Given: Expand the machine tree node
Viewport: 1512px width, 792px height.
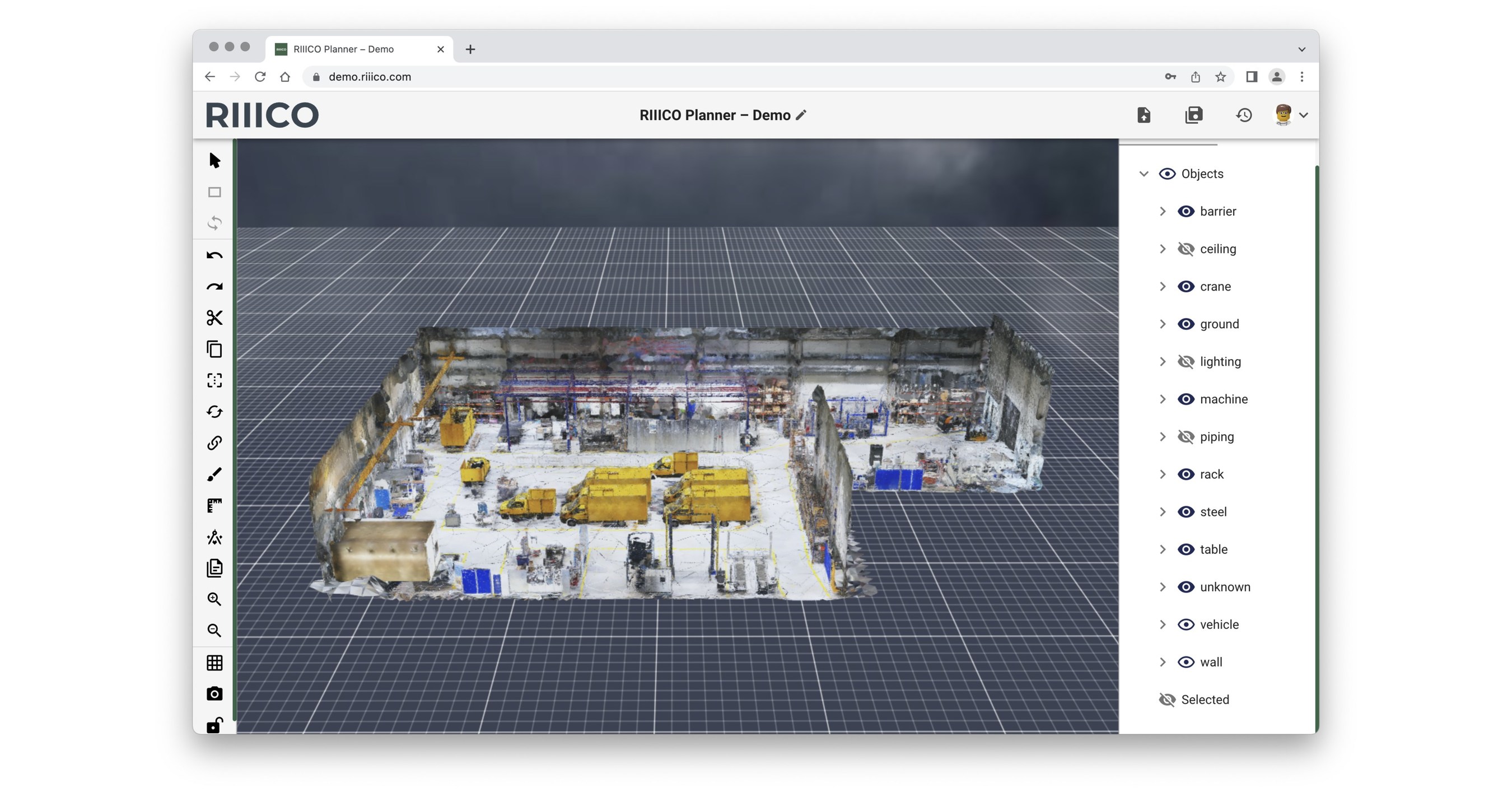Looking at the screenshot, I should click(1162, 399).
